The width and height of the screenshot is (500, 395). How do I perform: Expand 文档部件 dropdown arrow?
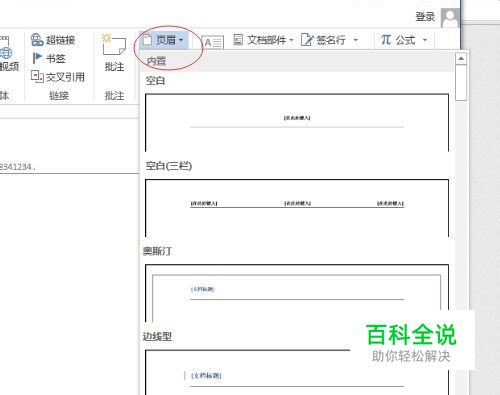[291, 40]
